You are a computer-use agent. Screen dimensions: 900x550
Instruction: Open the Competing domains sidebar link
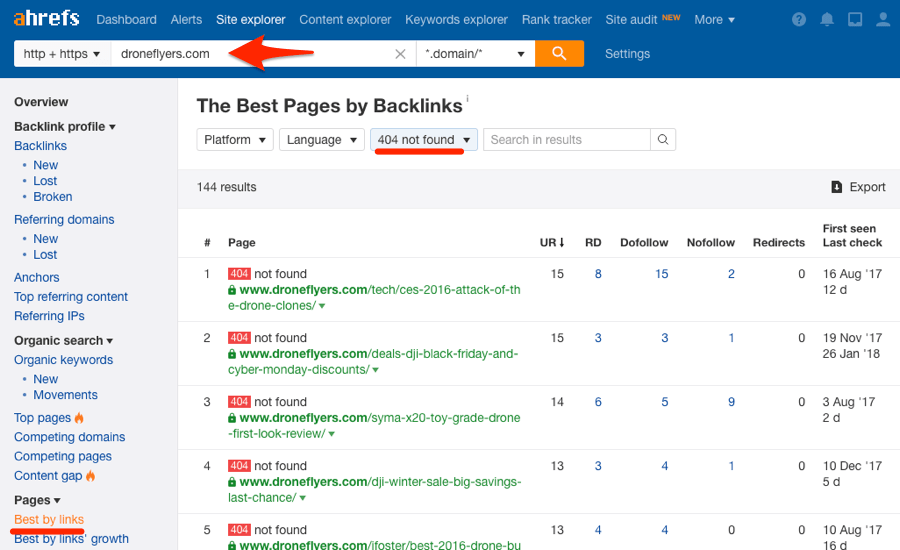[69, 437]
